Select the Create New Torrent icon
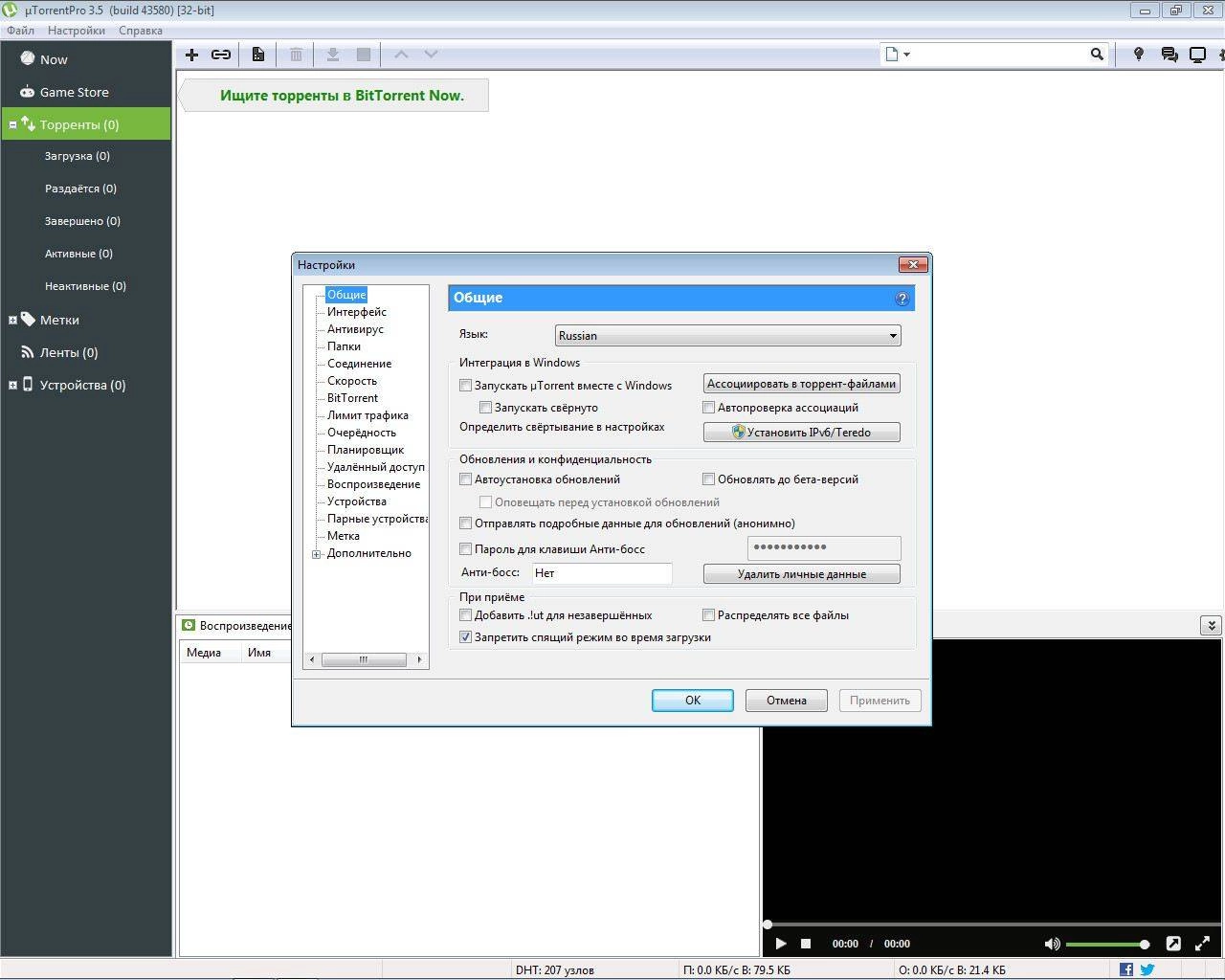This screenshot has width=1225, height=980. click(x=257, y=54)
